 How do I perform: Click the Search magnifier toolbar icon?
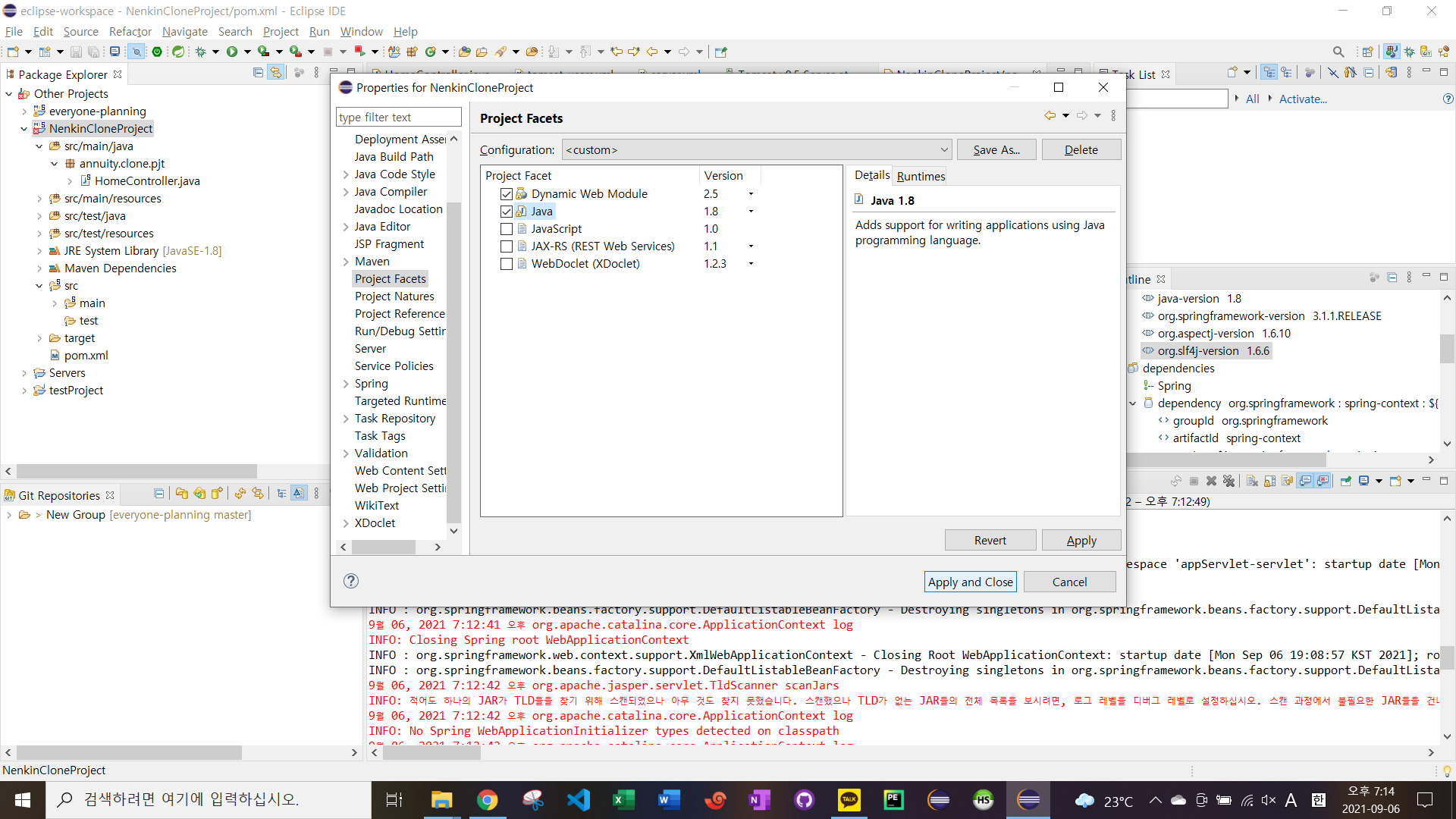click(1338, 52)
